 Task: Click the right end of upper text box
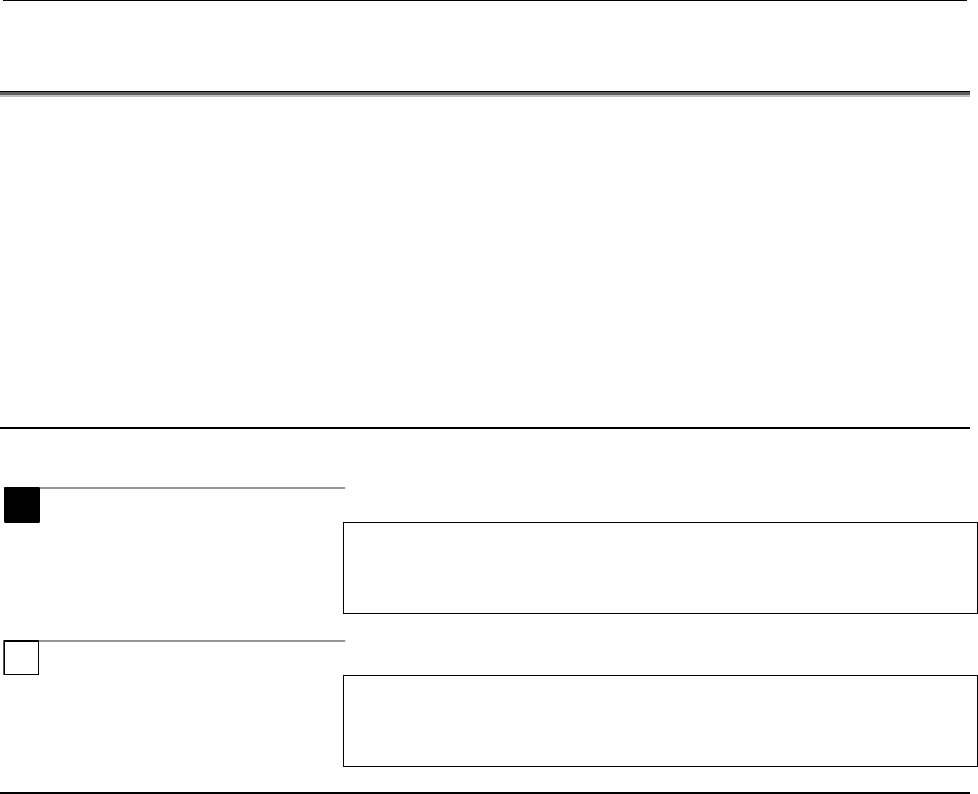pos(975,567)
